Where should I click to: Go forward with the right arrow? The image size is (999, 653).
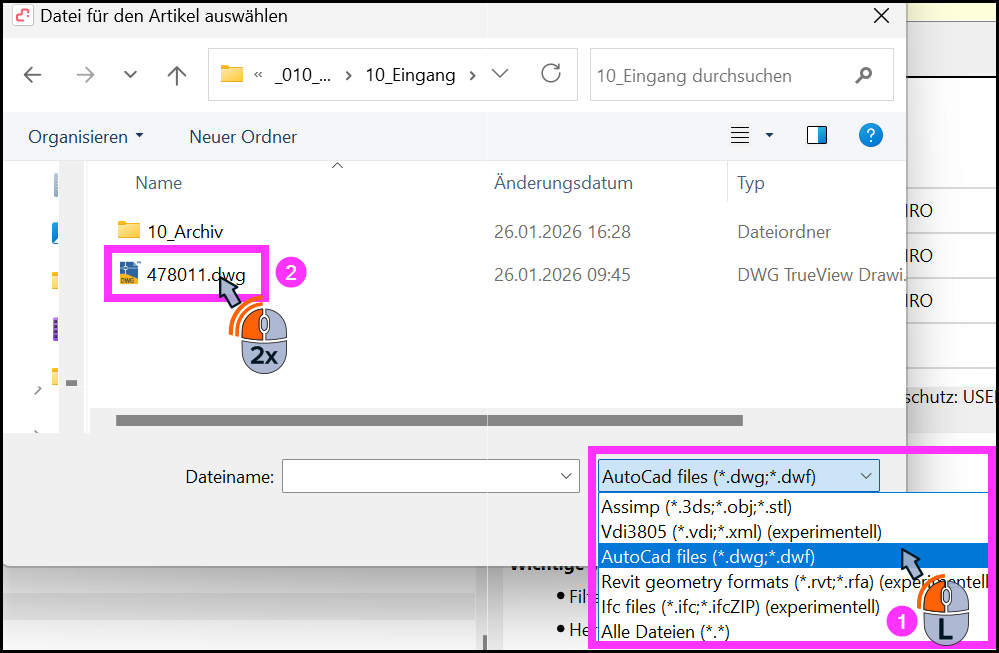(x=85, y=75)
